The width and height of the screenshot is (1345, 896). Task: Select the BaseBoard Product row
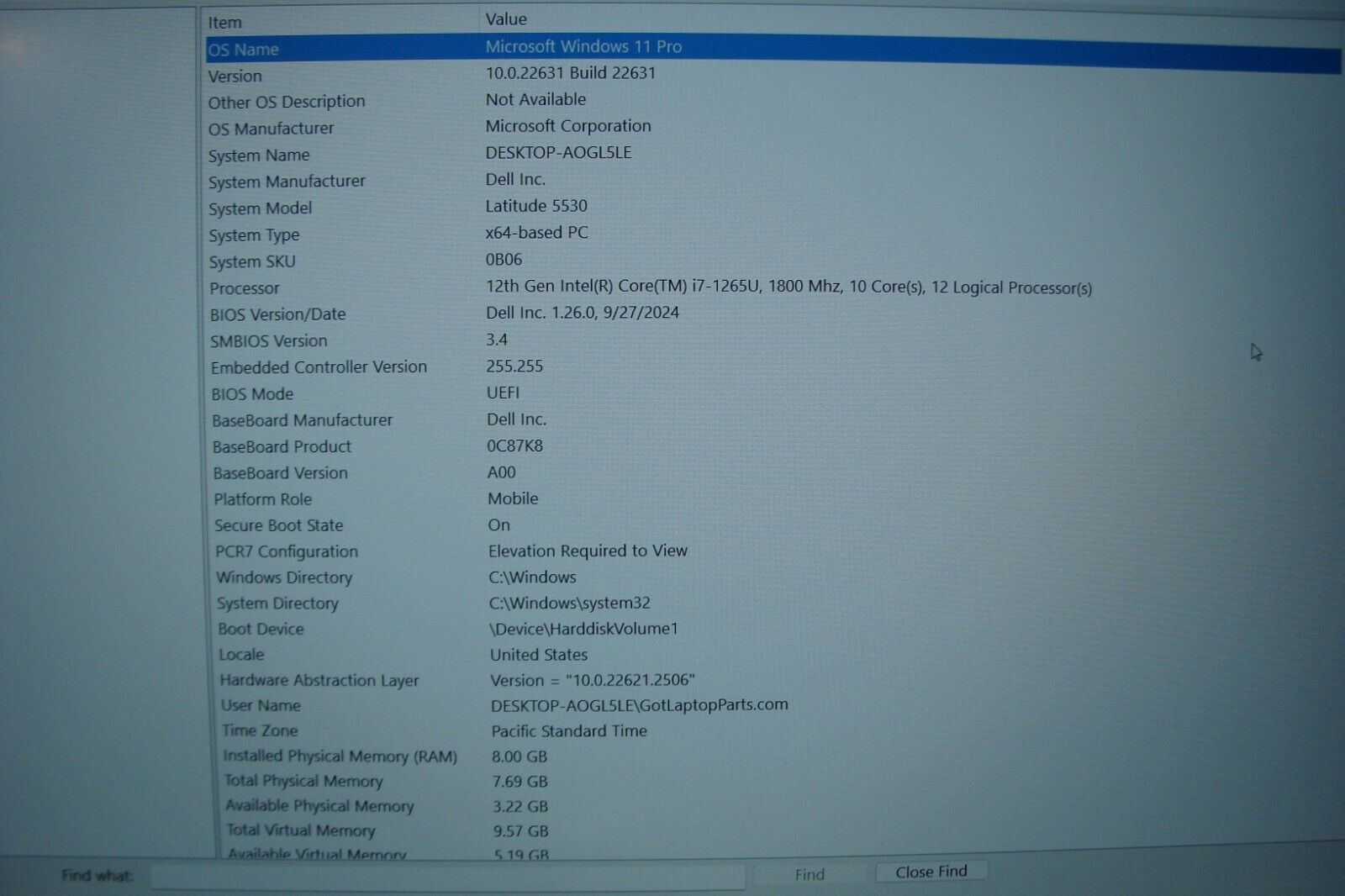(773, 446)
